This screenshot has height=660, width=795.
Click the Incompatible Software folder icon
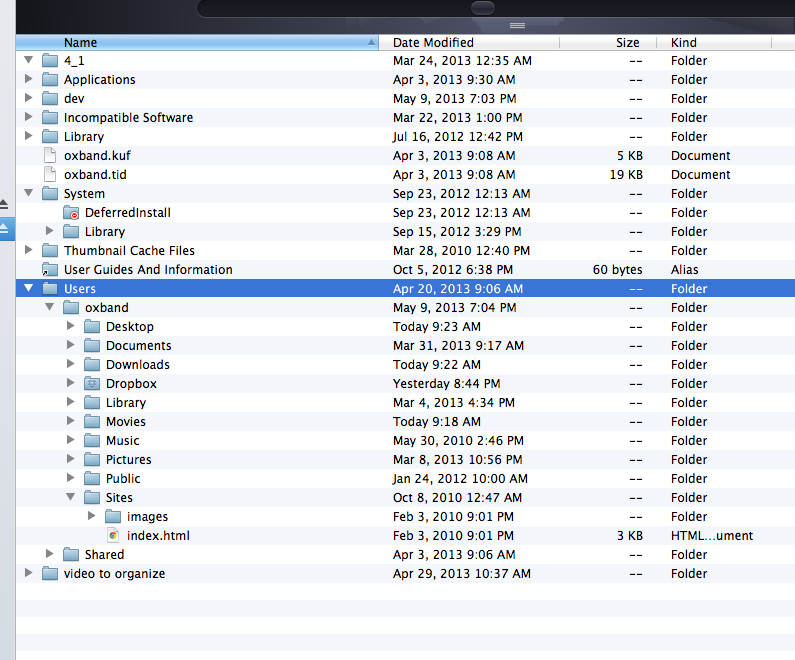click(50, 117)
